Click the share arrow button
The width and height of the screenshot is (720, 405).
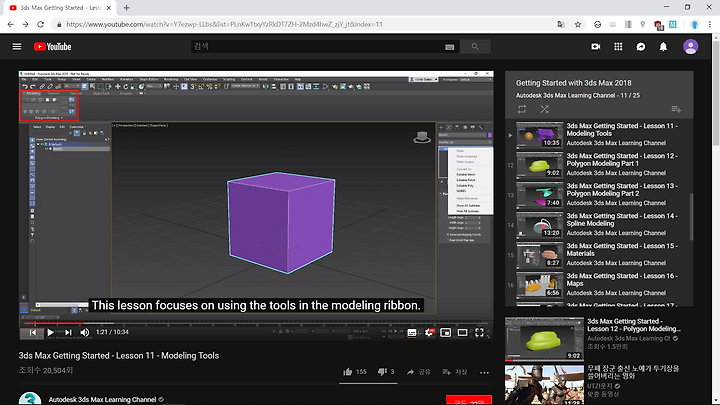(418, 372)
